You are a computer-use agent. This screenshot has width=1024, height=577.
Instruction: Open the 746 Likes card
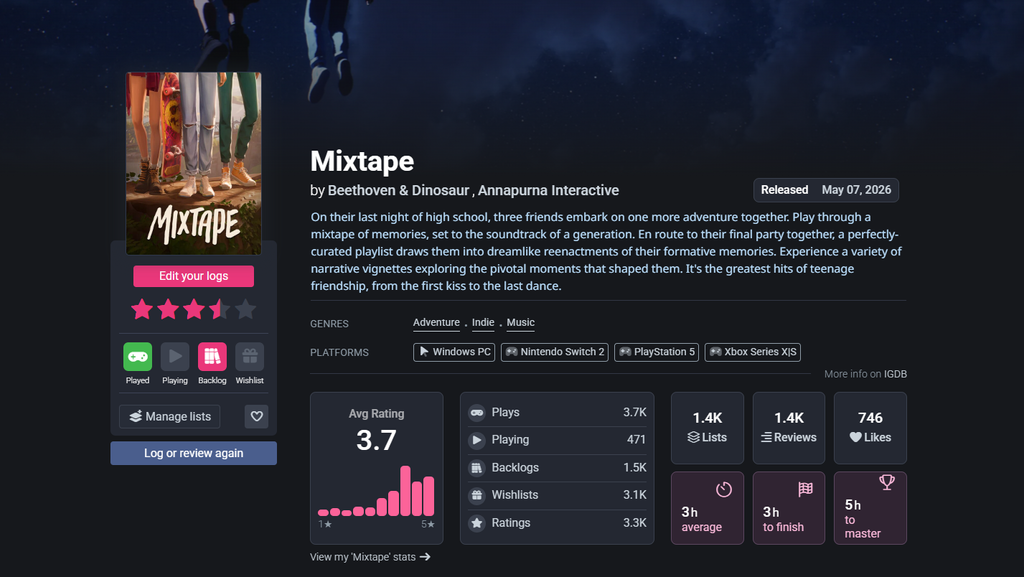(x=871, y=428)
